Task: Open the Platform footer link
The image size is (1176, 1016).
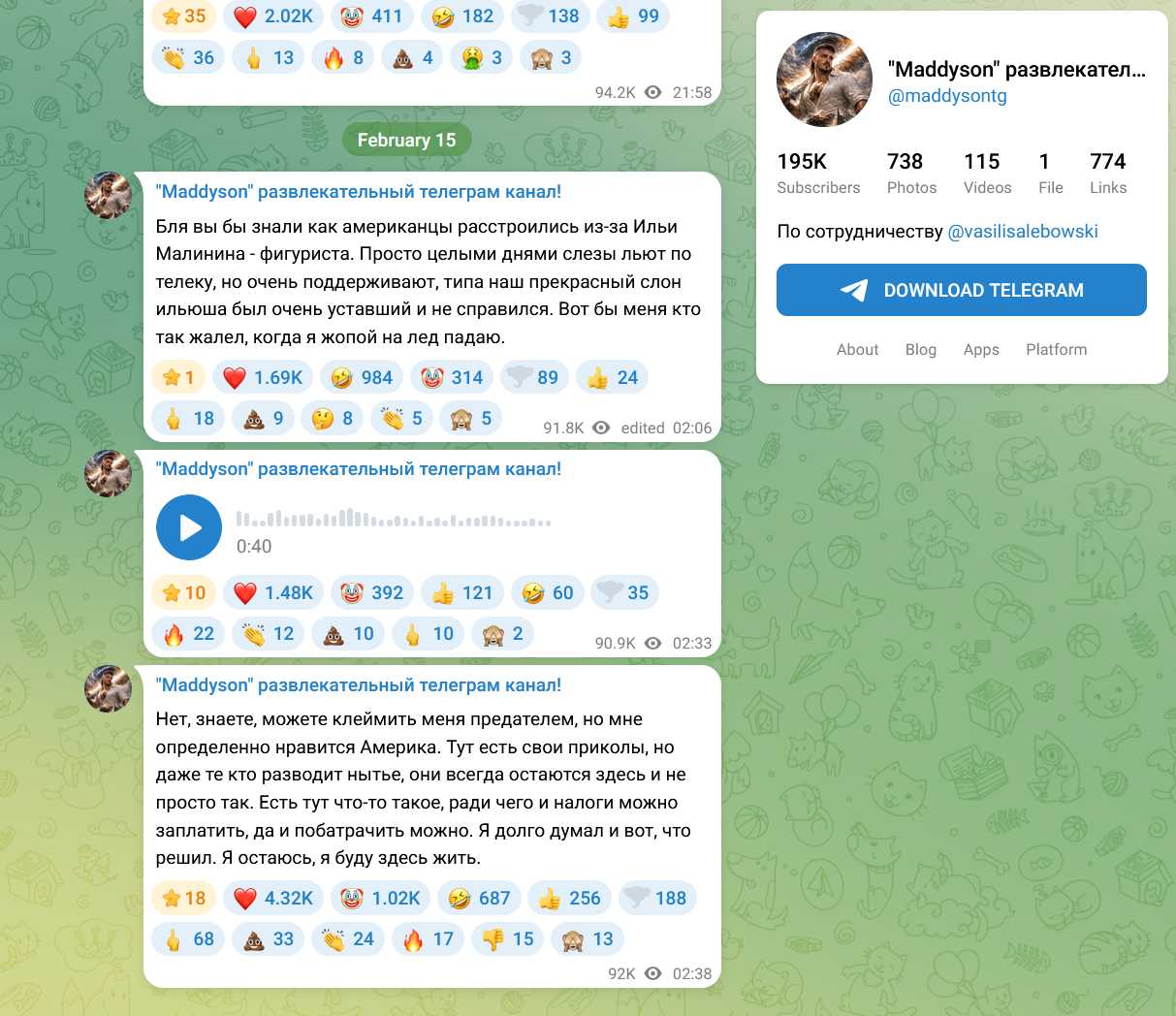Action: 1056,349
